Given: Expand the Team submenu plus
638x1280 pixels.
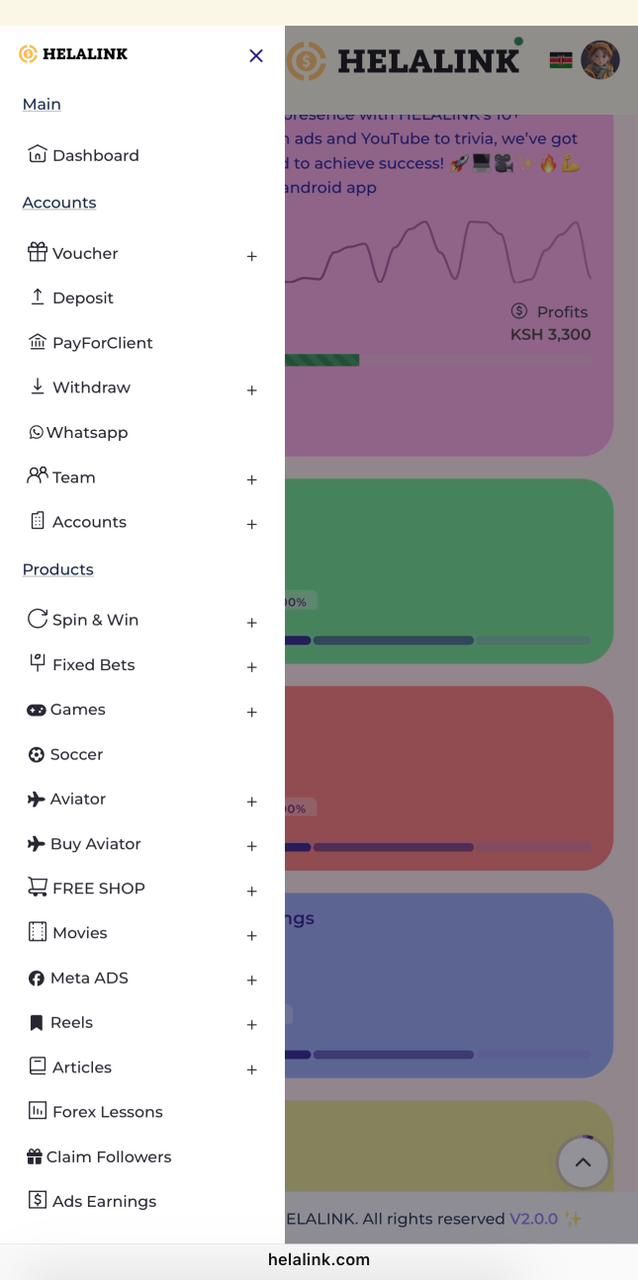Looking at the screenshot, I should coord(252,480).
